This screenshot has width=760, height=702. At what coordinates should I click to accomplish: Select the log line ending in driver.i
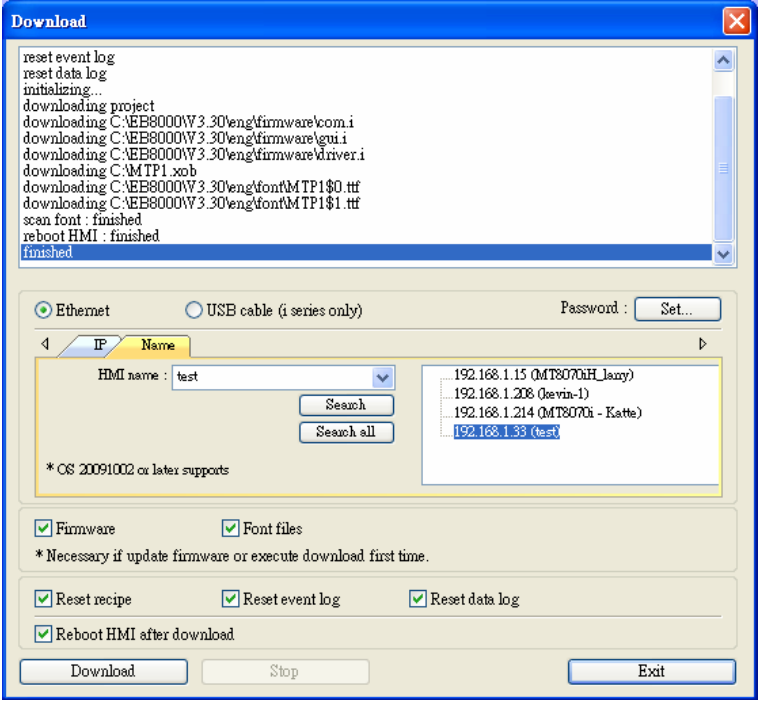pyautogui.click(x=366, y=154)
